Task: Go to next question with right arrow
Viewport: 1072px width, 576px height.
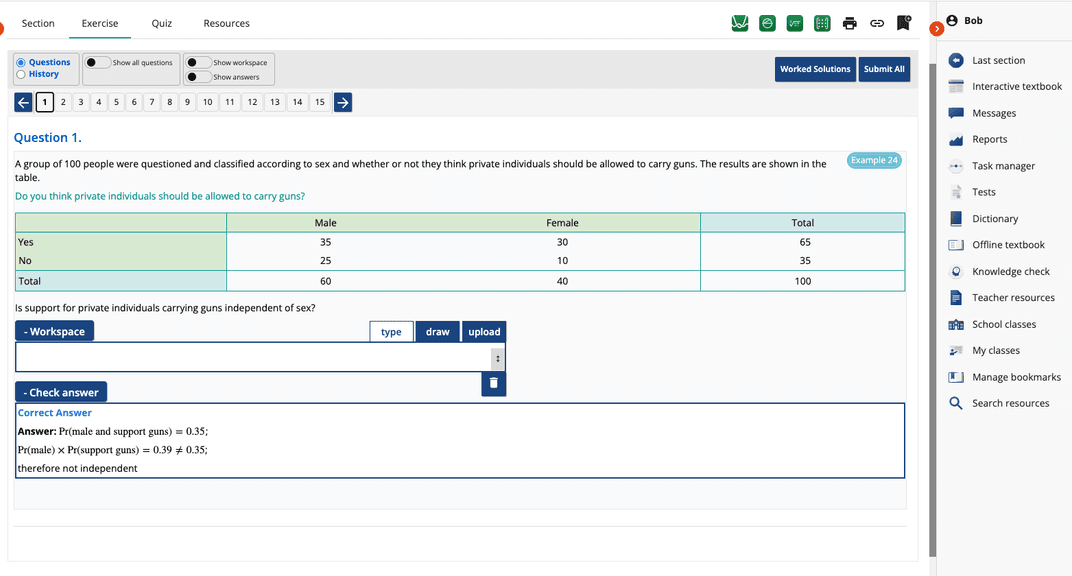Action: coord(342,102)
